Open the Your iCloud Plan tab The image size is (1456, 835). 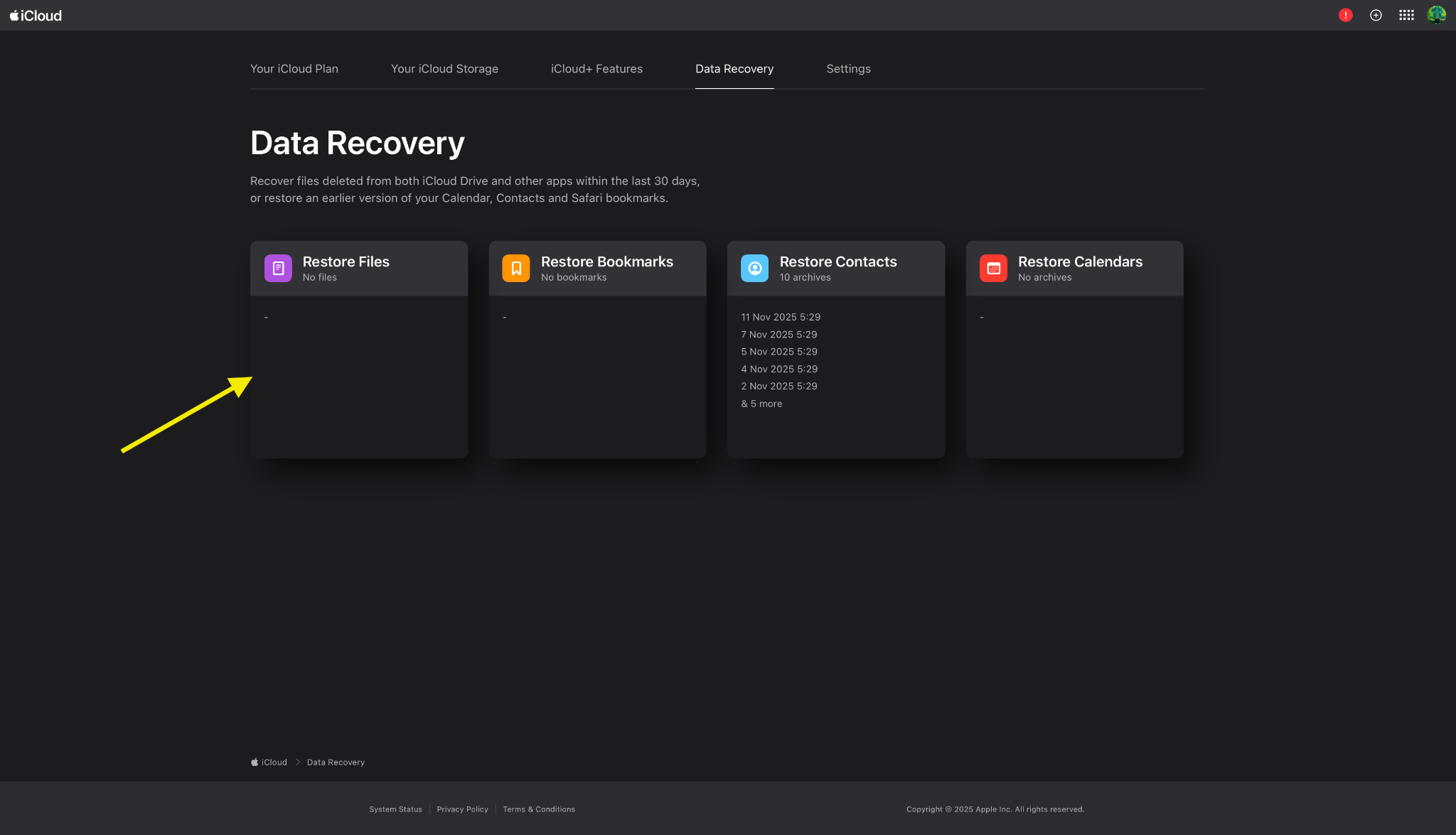point(294,68)
